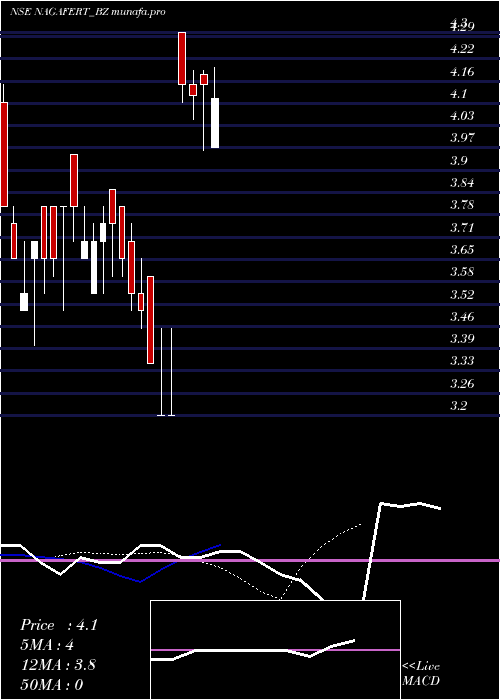Click the 4.1 price axis label

458,94
